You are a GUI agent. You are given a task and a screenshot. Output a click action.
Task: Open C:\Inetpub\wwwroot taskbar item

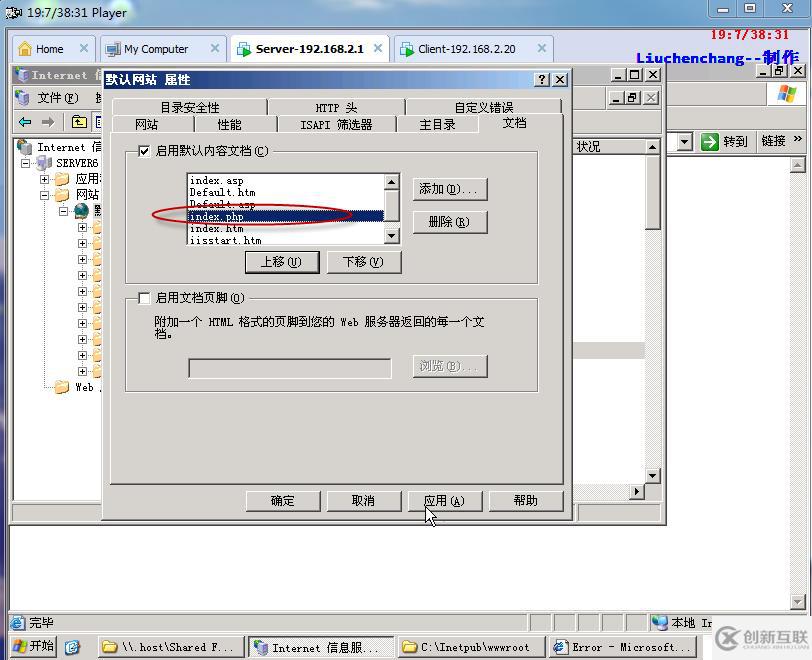point(471,647)
